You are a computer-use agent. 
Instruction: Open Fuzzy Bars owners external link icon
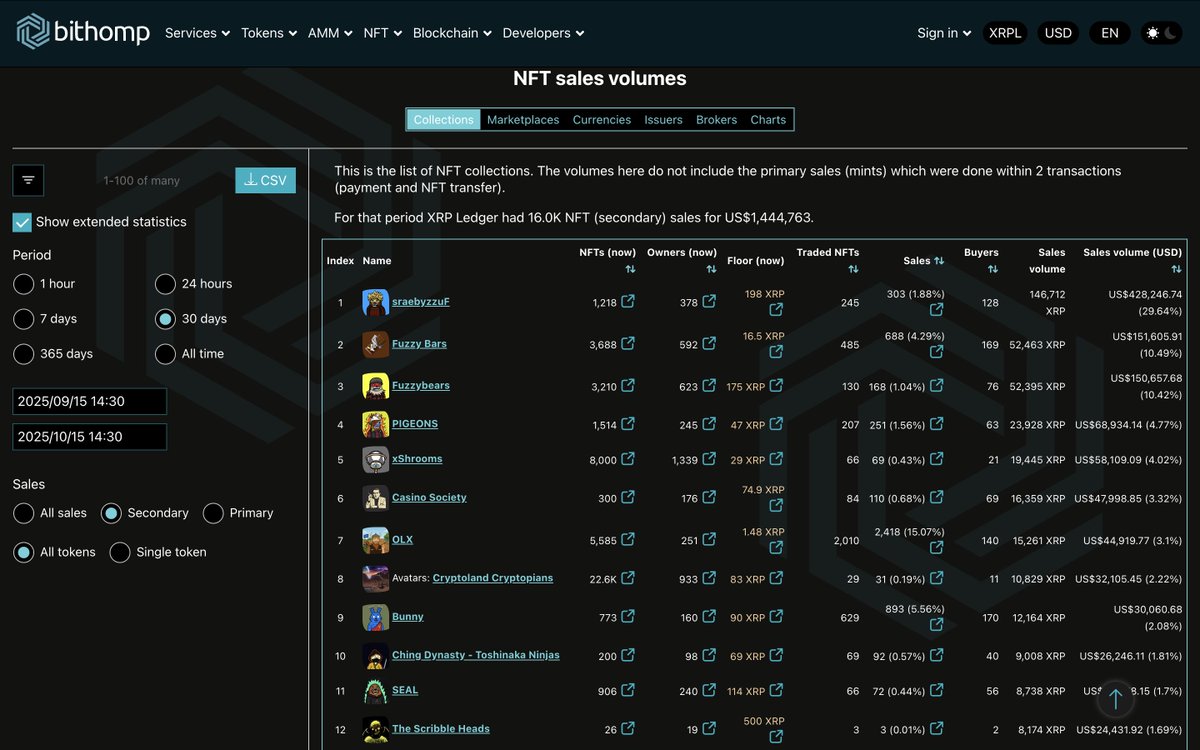tap(709, 343)
